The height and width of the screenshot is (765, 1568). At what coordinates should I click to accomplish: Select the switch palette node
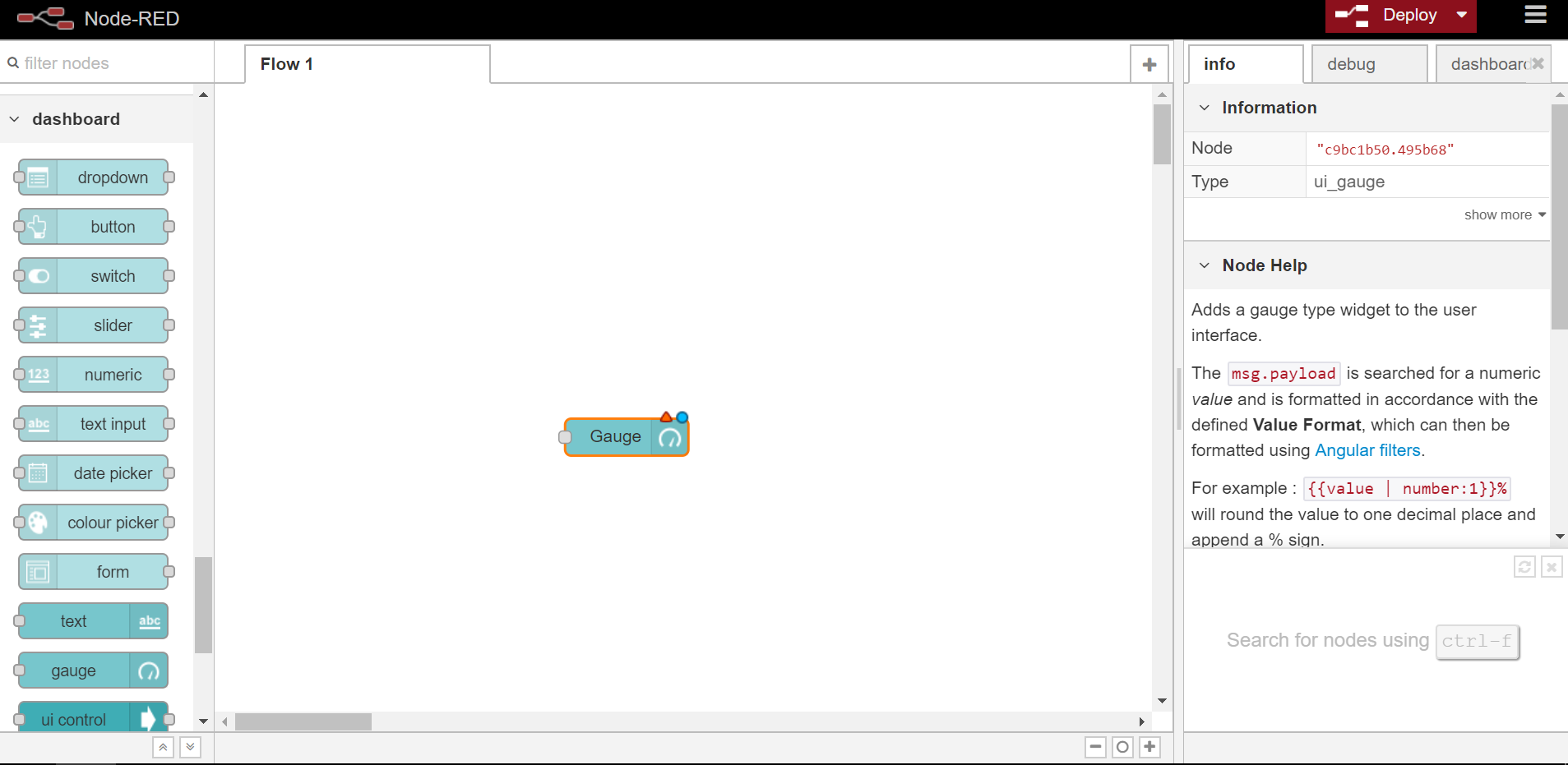coord(94,276)
